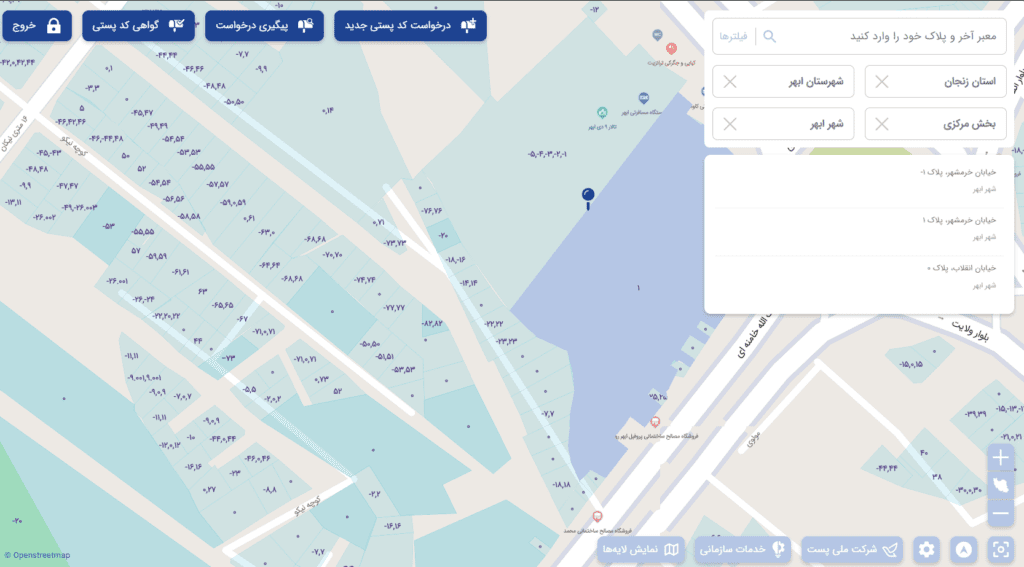
Task: Click the خروج logout button
Action: coord(37,26)
